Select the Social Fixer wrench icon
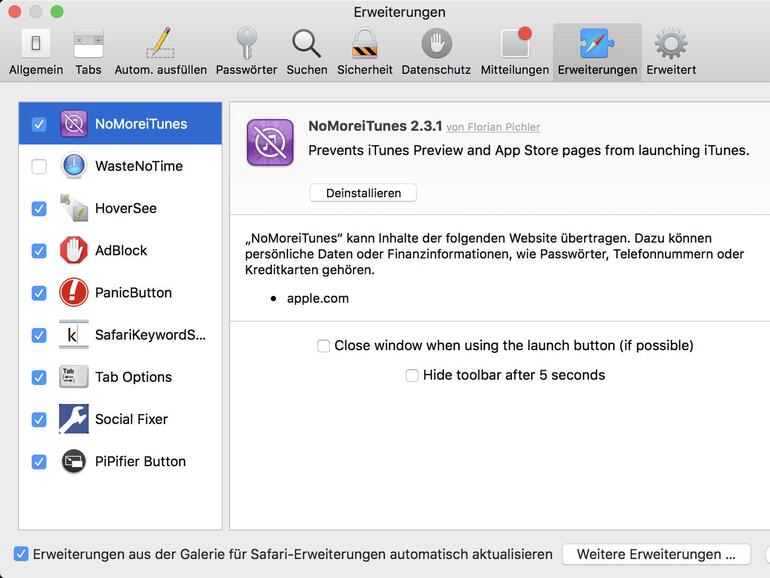The image size is (770, 578). pos(74,419)
